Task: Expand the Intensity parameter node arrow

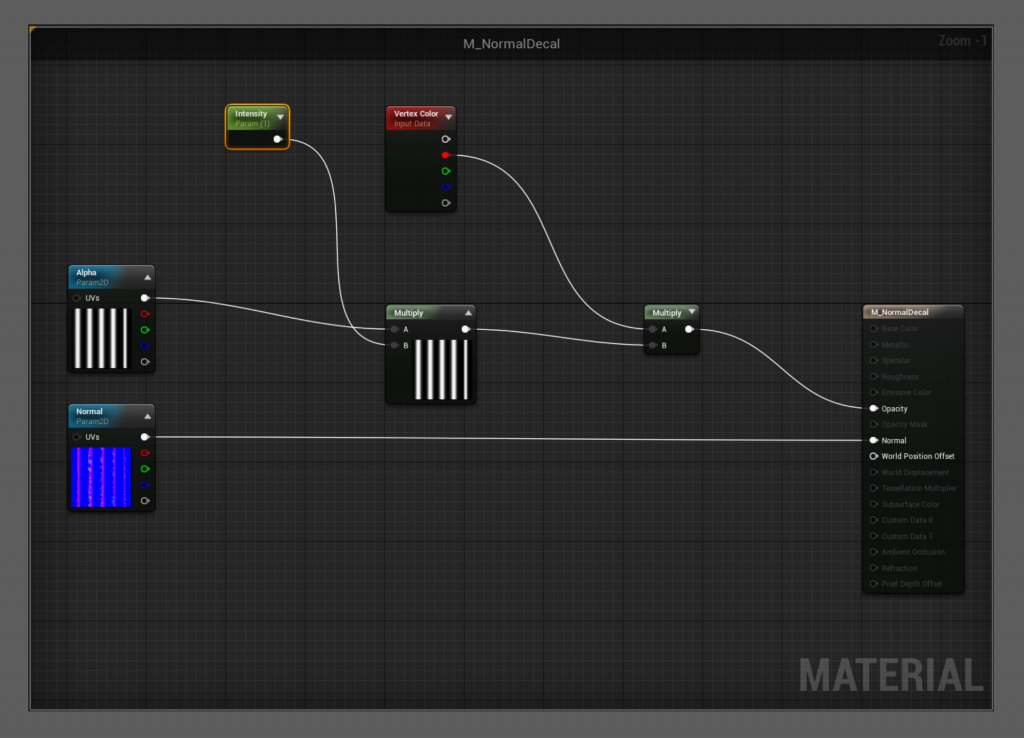Action: click(x=280, y=117)
